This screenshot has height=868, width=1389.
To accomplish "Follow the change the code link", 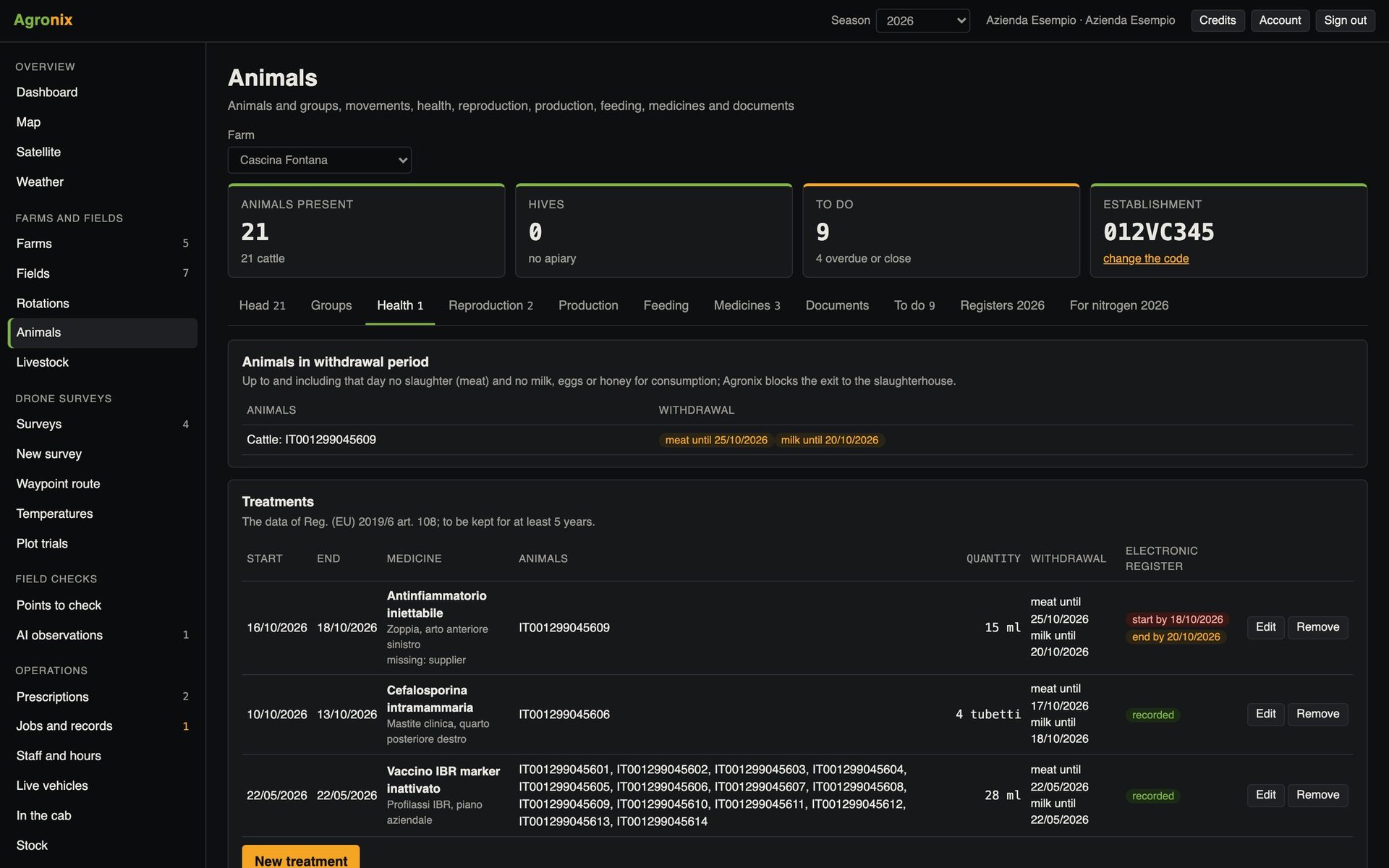I will point(1146,258).
